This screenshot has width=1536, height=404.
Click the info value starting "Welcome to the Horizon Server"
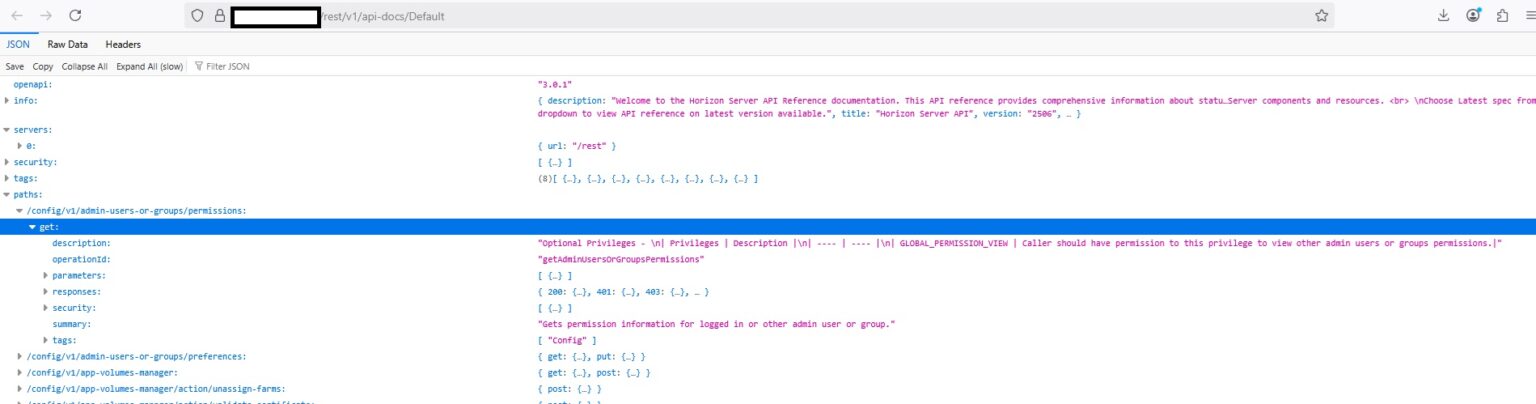click(1036, 107)
